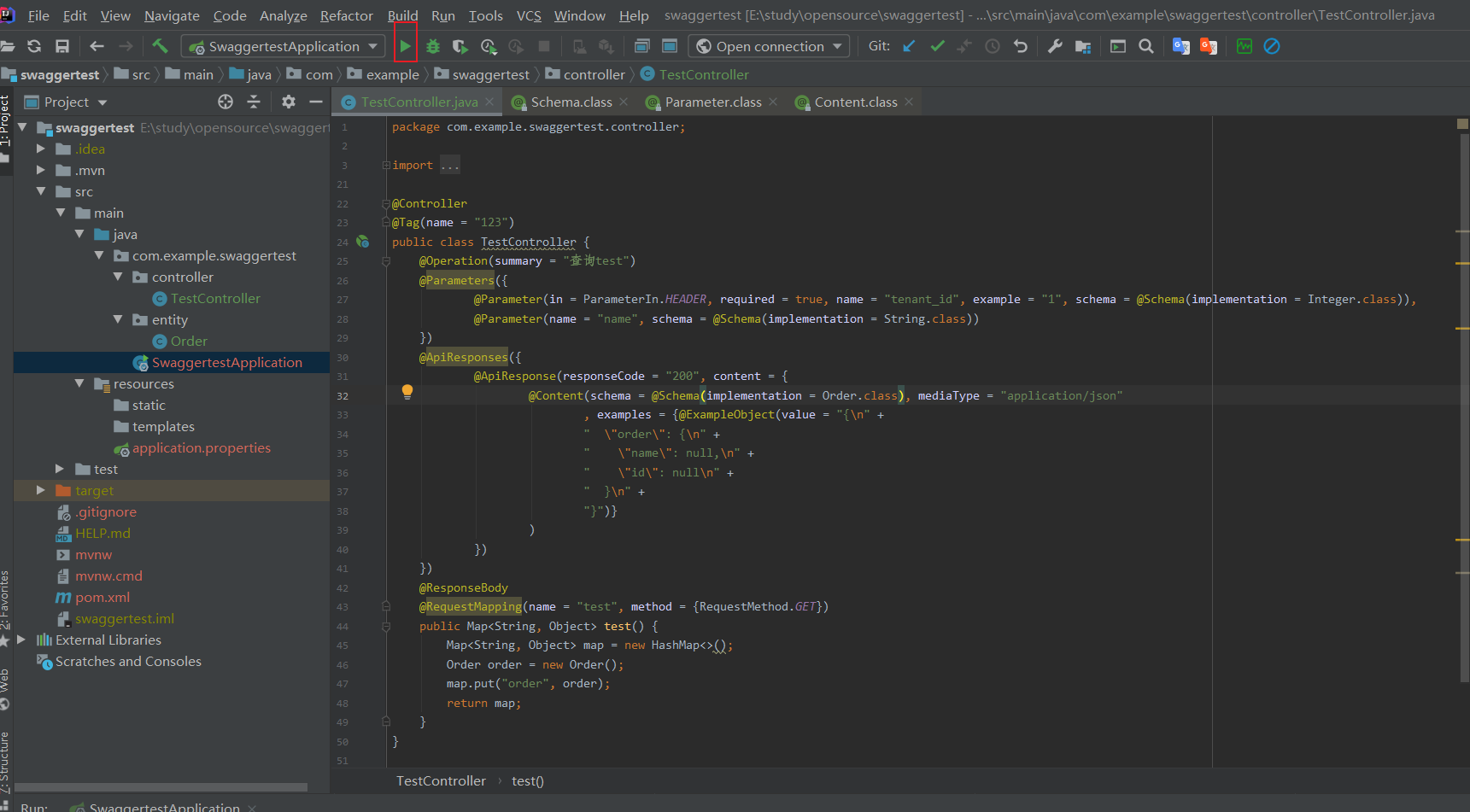This screenshot has height=812, width=1470.
Task: Switch to Parameter.class tab
Action: pos(712,102)
